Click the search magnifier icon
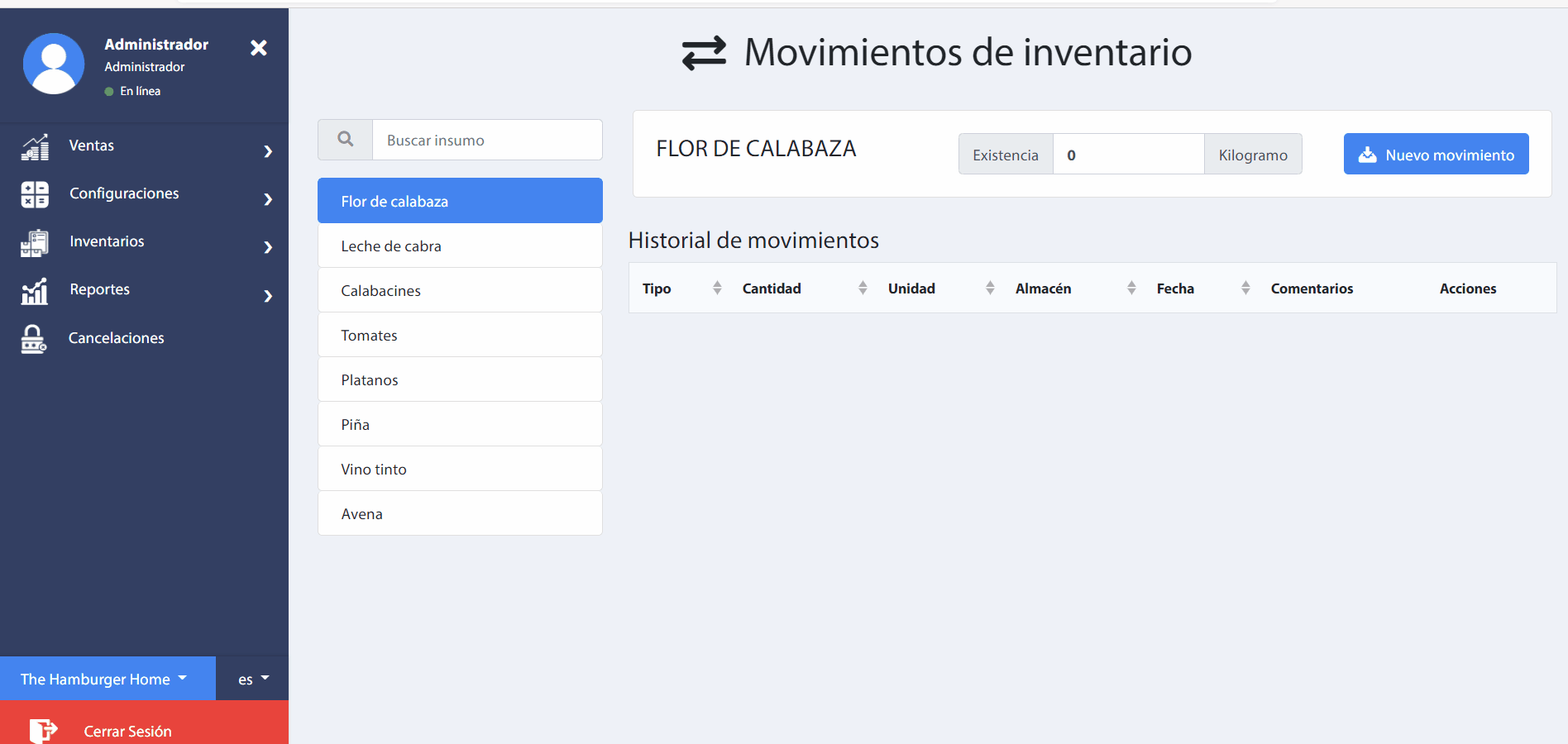The height and width of the screenshot is (744, 1568). pyautogui.click(x=346, y=140)
